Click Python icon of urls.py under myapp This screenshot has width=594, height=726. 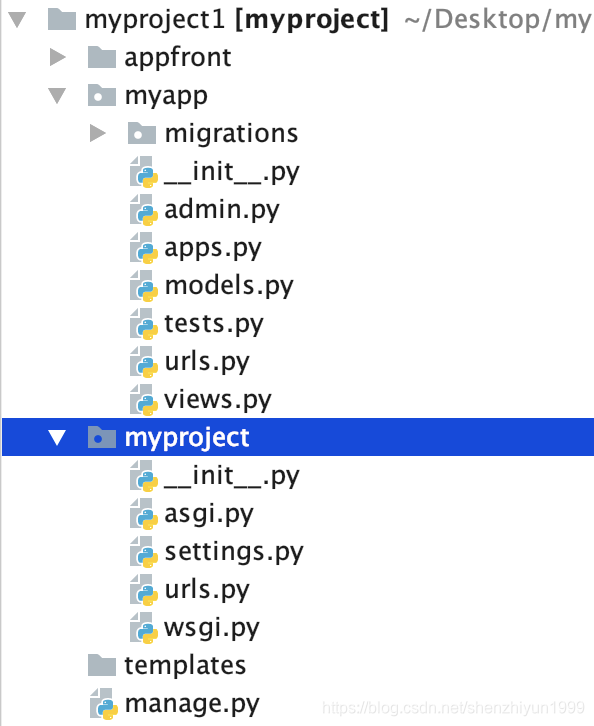coord(144,362)
